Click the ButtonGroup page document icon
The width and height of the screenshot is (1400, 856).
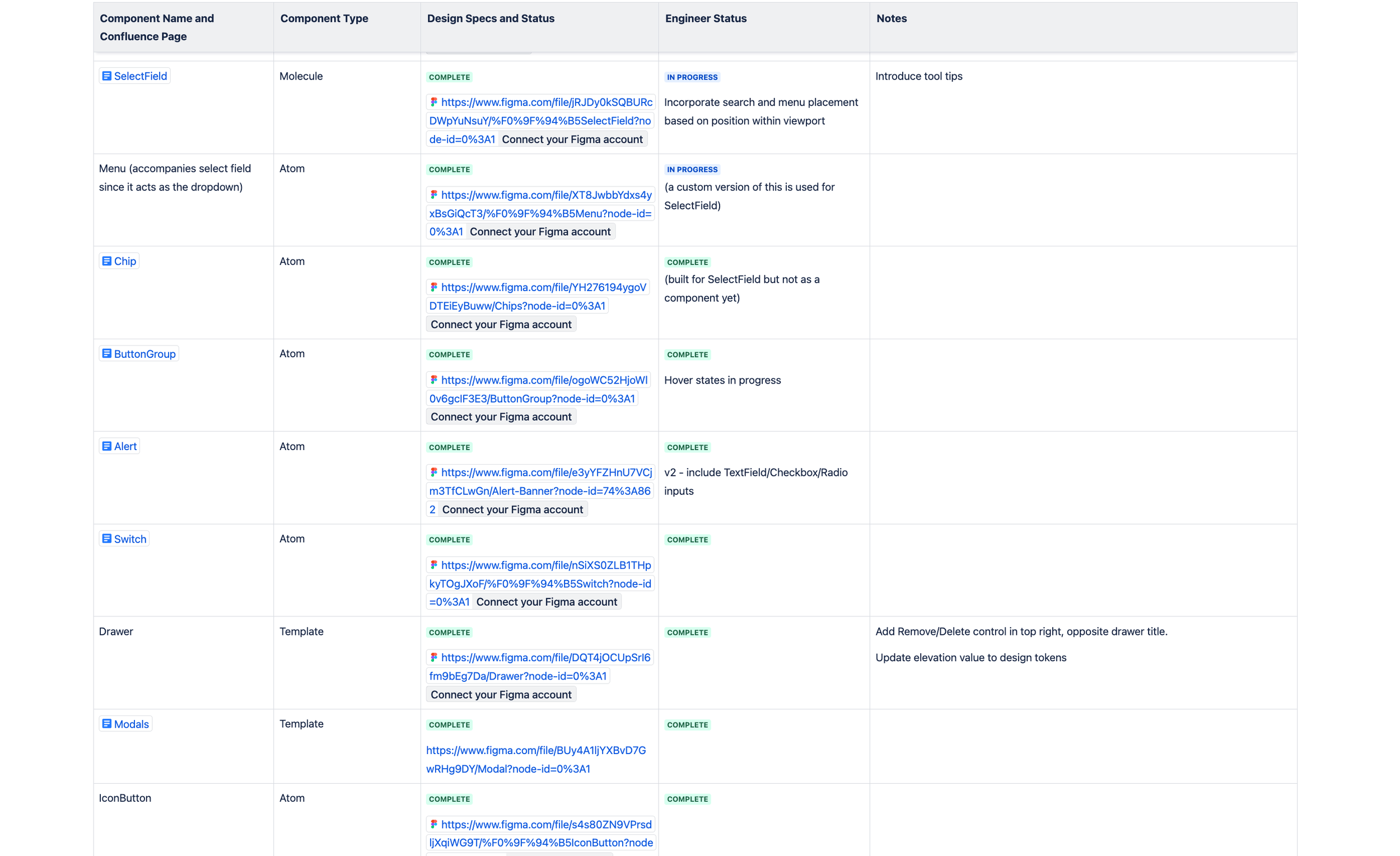106,354
